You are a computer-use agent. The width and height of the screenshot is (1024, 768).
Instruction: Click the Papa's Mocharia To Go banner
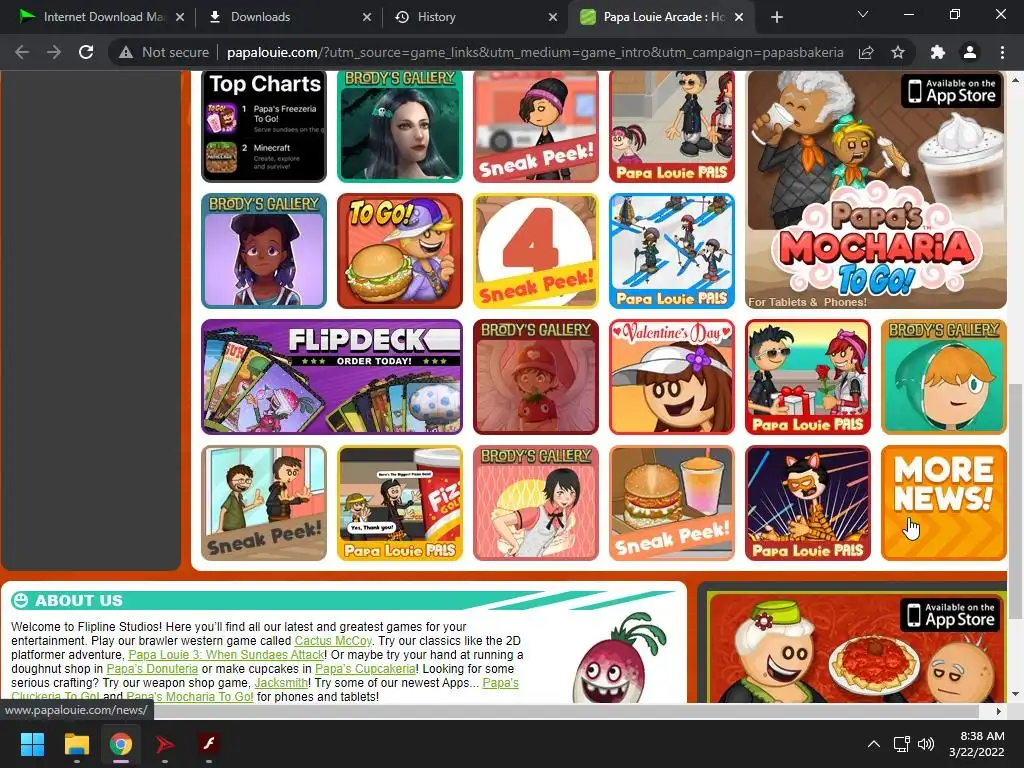pyautogui.click(x=875, y=189)
